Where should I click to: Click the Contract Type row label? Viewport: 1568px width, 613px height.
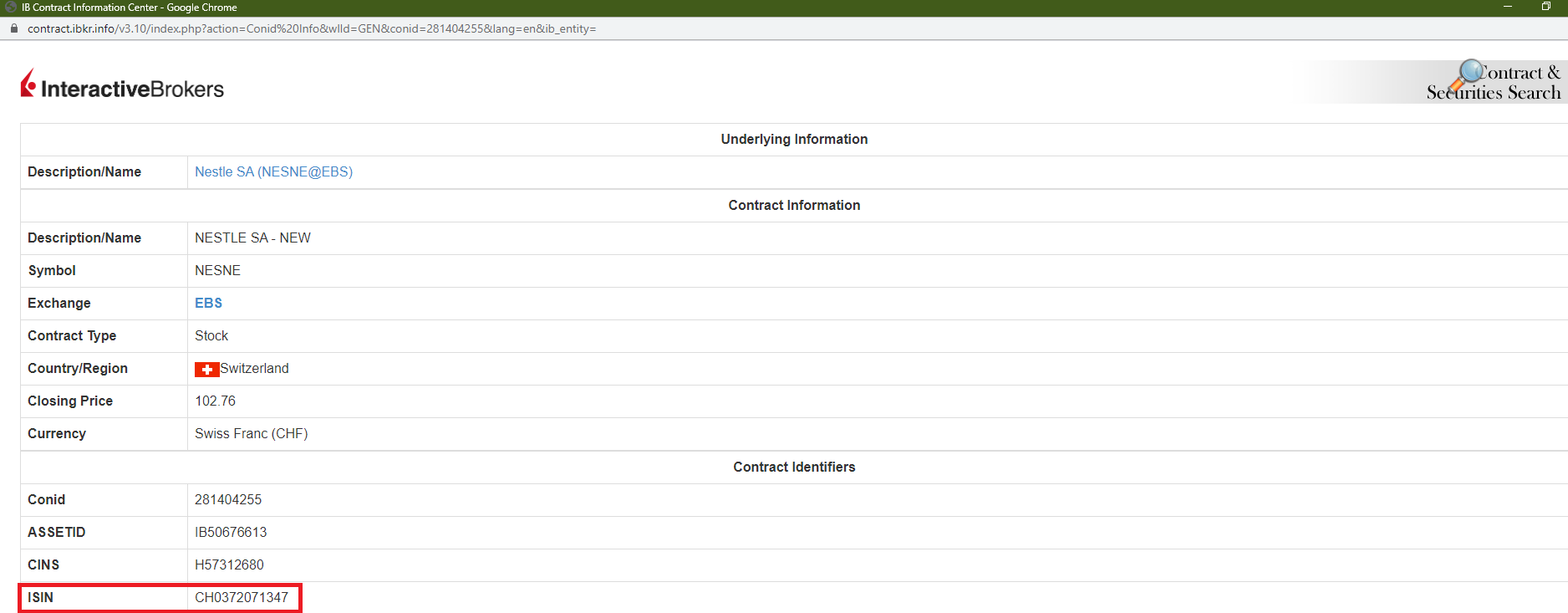pos(72,335)
